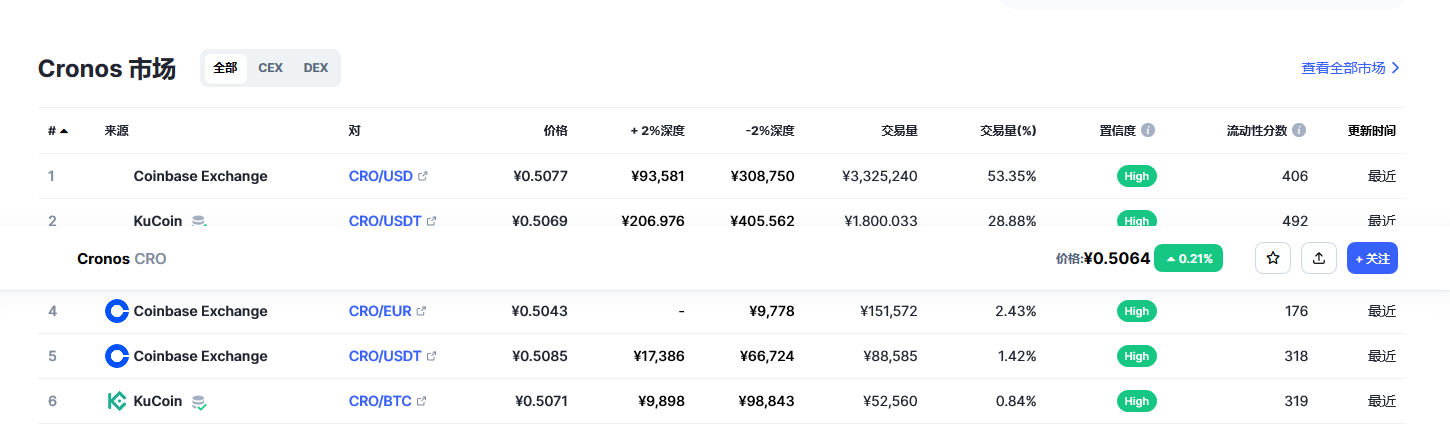The width and height of the screenshot is (1450, 430).
Task: Click external link icon beside CRO/BTC
Action: click(x=421, y=401)
